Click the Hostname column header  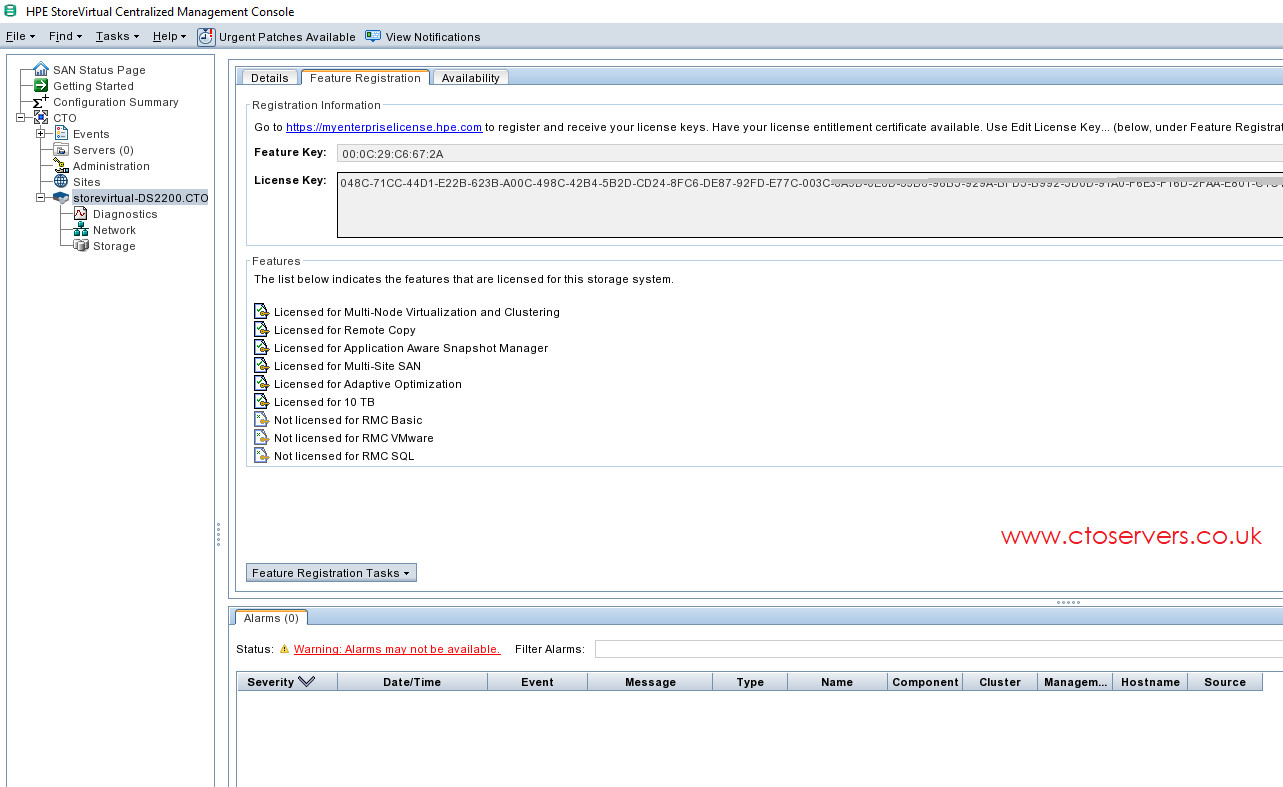click(x=1150, y=682)
